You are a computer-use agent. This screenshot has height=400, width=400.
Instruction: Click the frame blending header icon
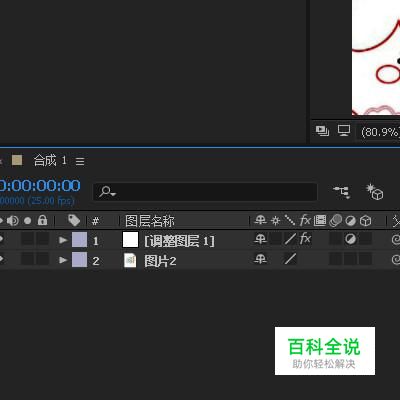(320, 220)
